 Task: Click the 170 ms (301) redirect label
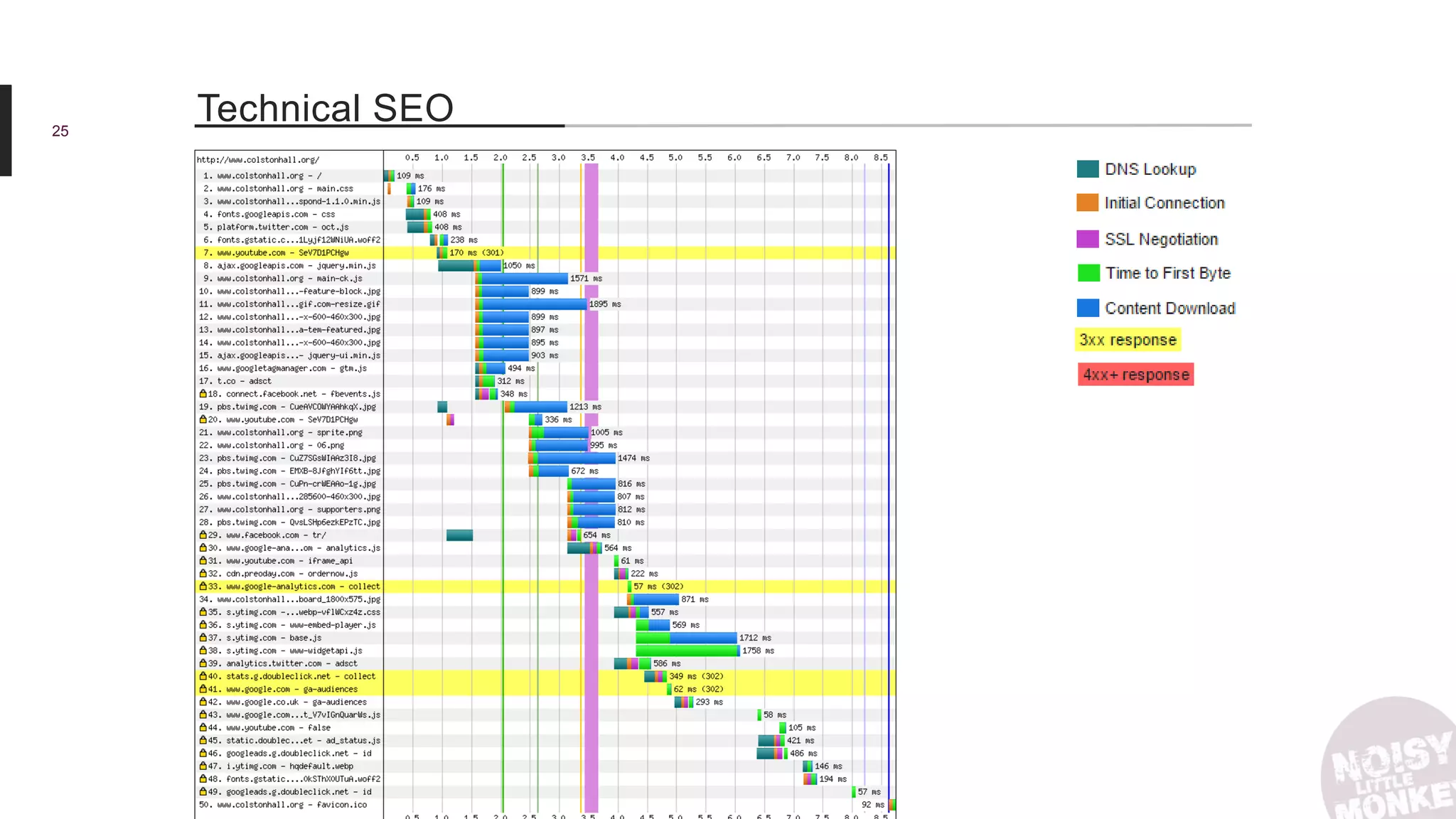(476, 252)
